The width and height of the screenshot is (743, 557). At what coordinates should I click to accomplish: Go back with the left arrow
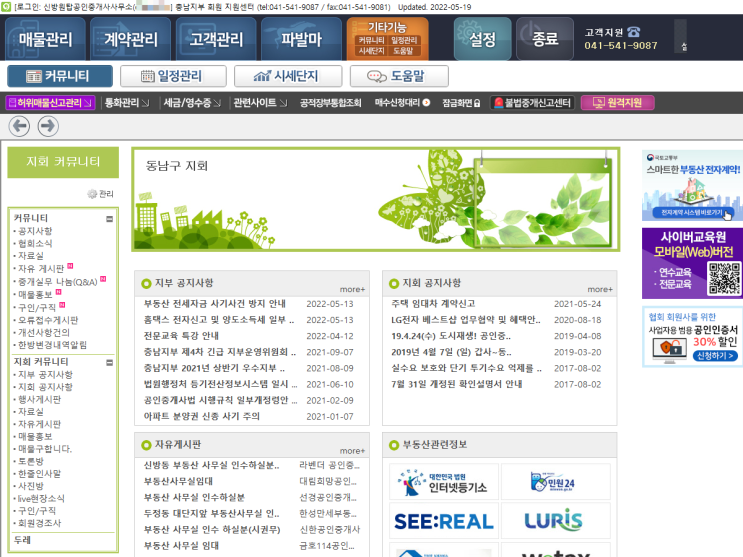pos(19,126)
